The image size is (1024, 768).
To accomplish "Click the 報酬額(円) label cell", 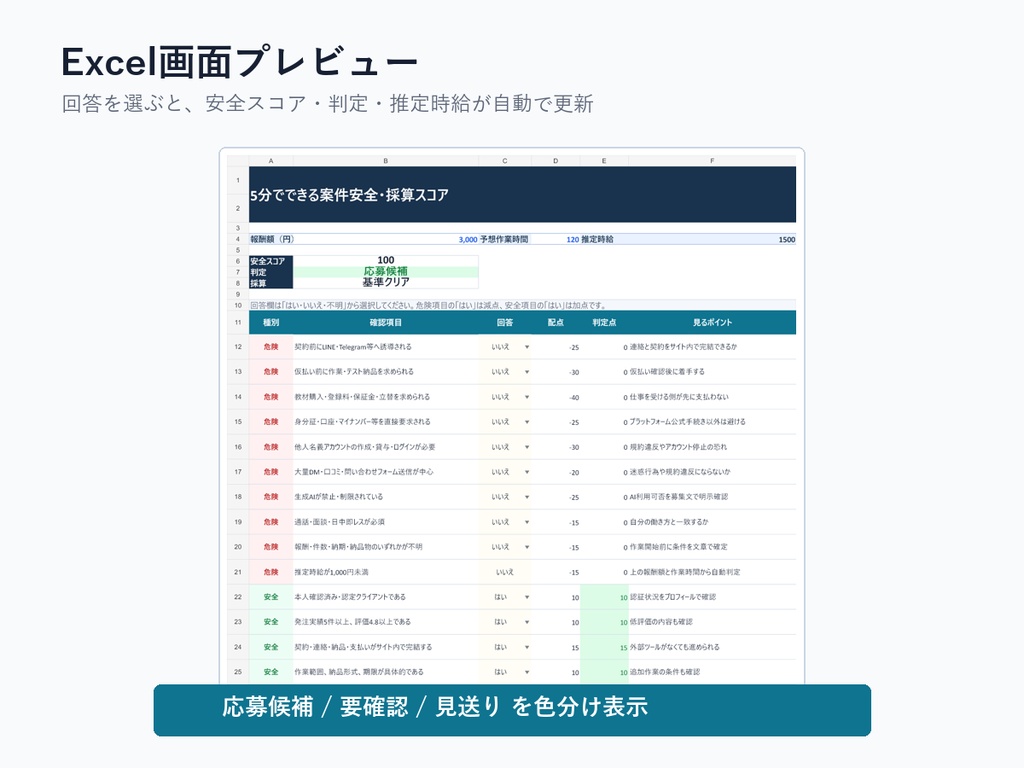I will [x=272, y=240].
